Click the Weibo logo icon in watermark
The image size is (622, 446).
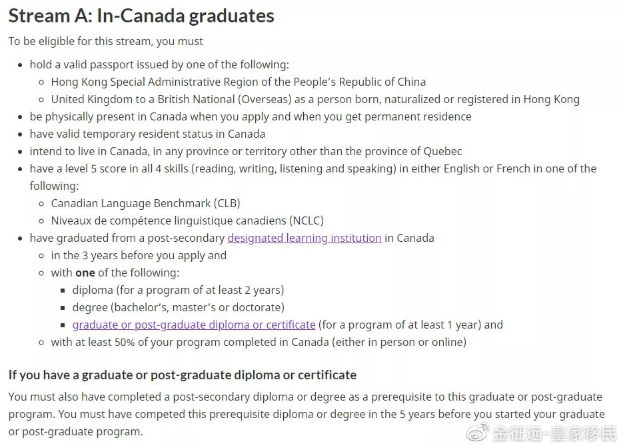click(477, 432)
